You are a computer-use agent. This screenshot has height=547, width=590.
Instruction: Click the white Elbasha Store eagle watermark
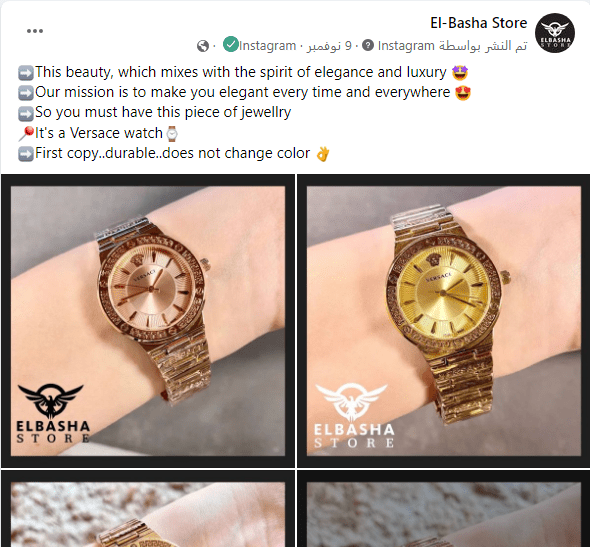tap(354, 415)
